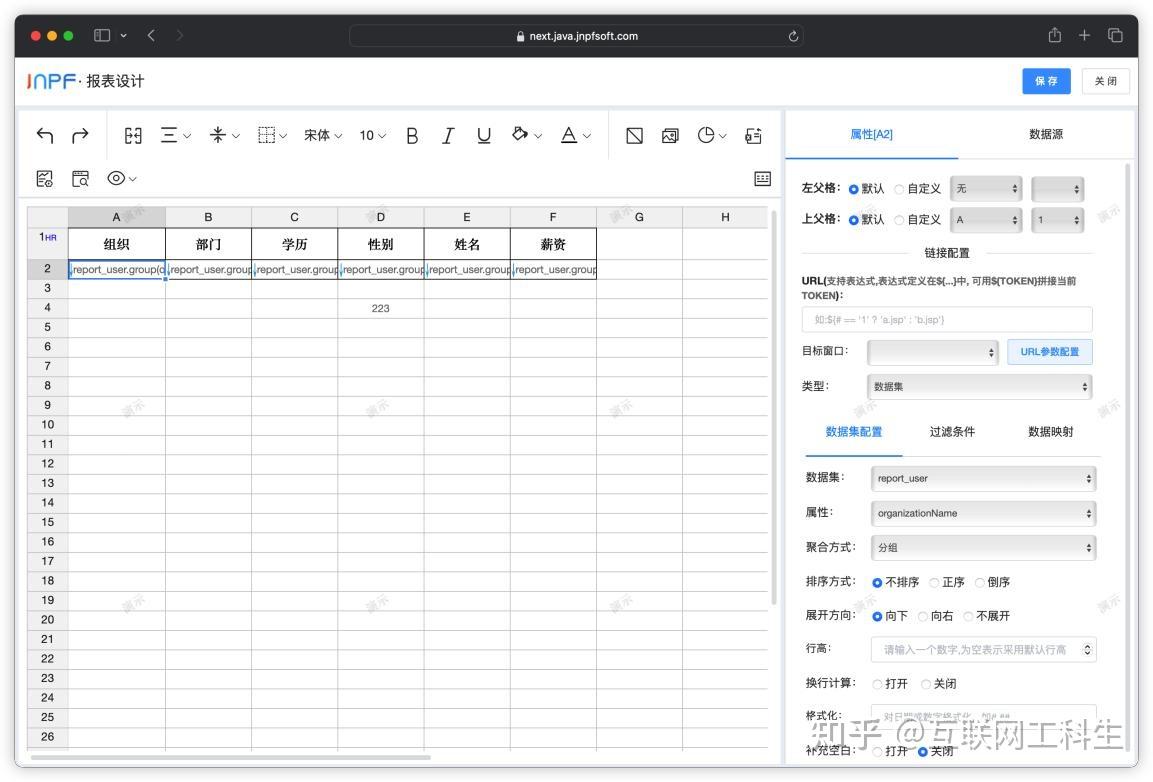Open the search form designer icon
This screenshot has height=782, width=1153.
80,178
